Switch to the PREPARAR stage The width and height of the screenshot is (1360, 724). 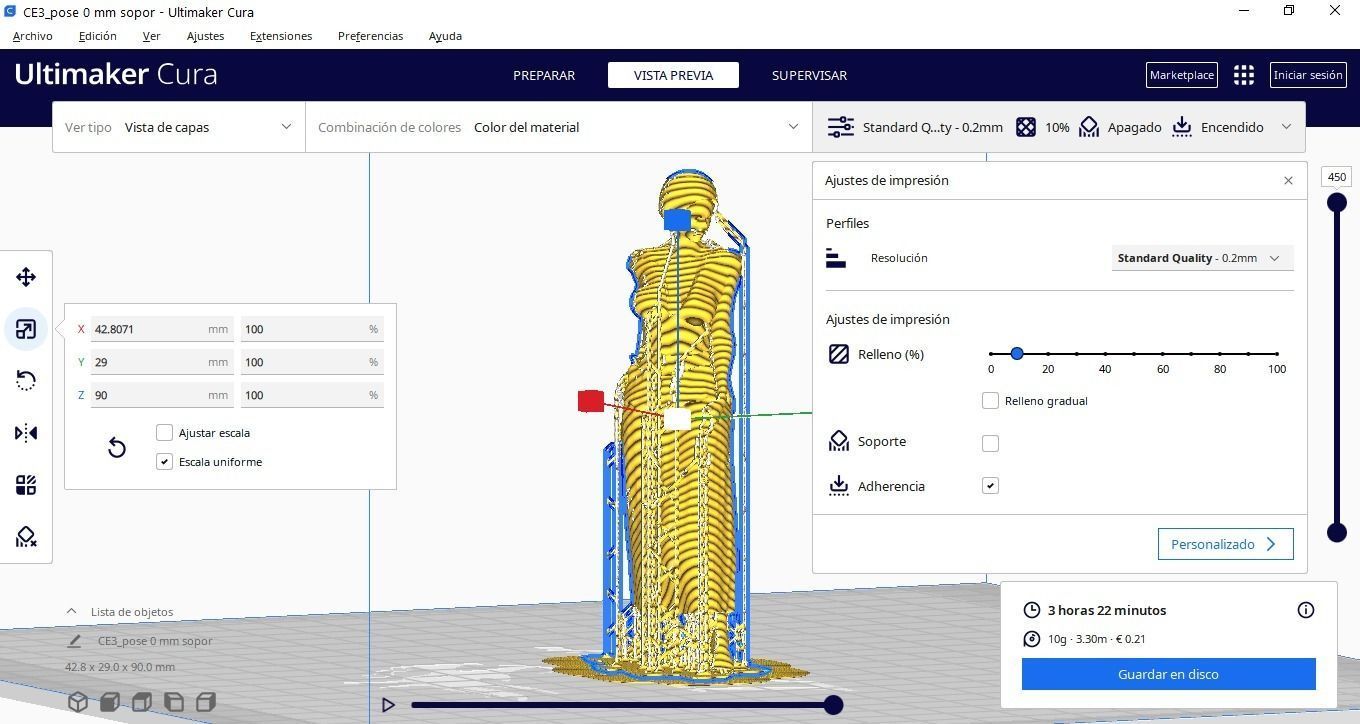pyautogui.click(x=544, y=75)
